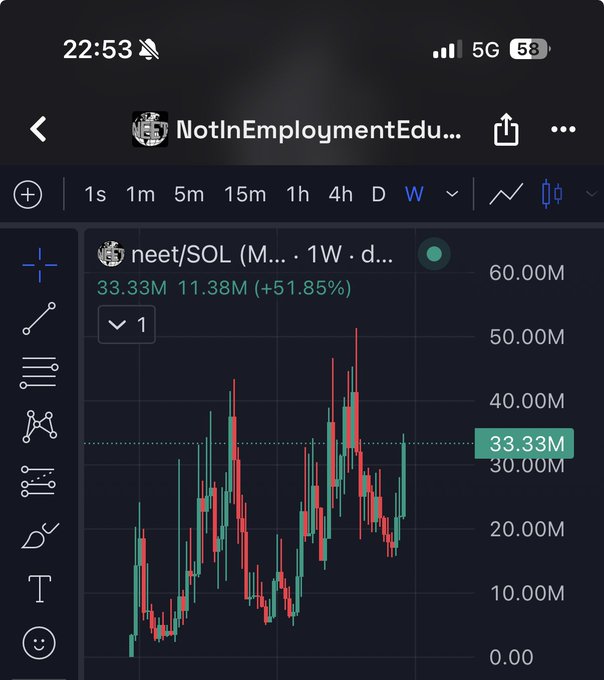Tap the NEET token logo in header
This screenshot has height=680, width=604.
pos(150,129)
